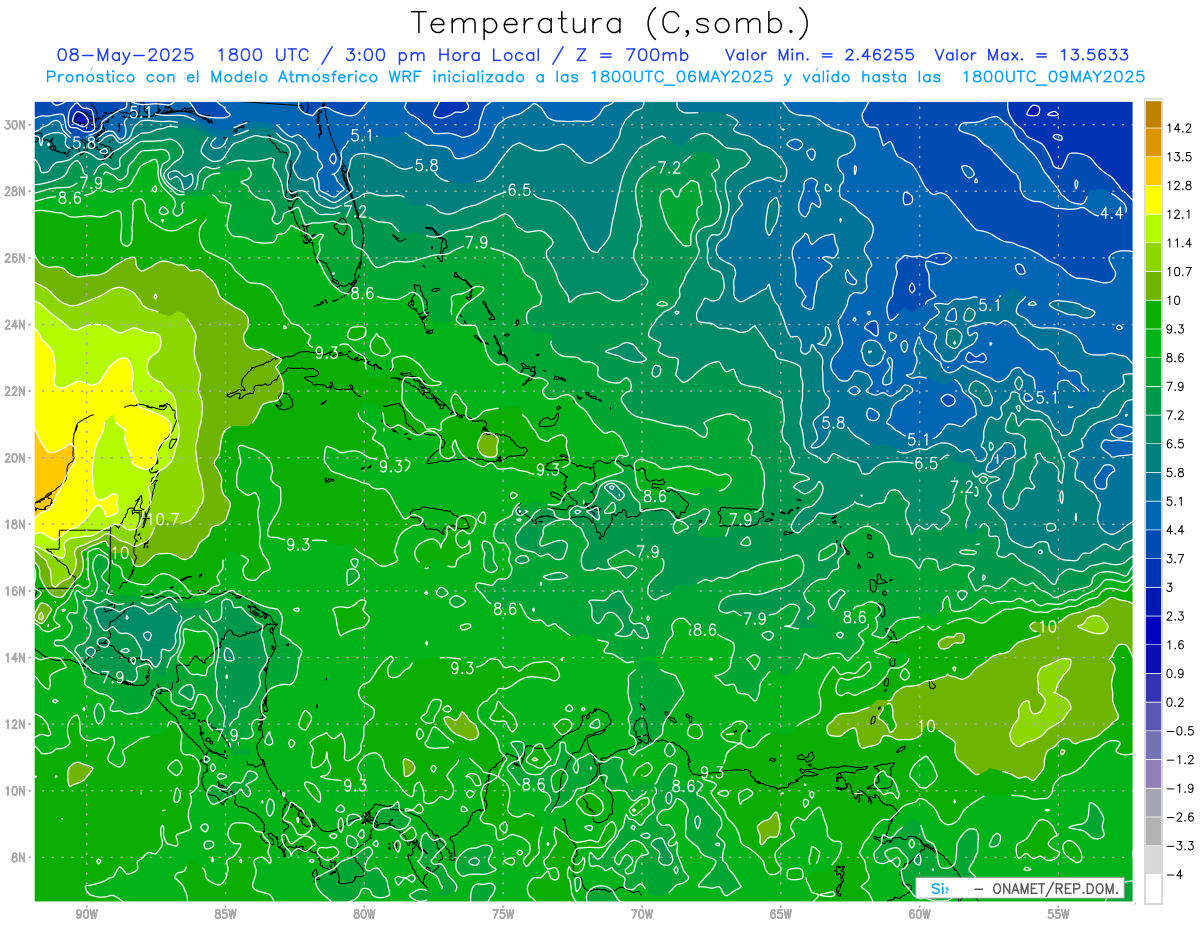Click the "4.4" contour label on the map

click(1112, 213)
